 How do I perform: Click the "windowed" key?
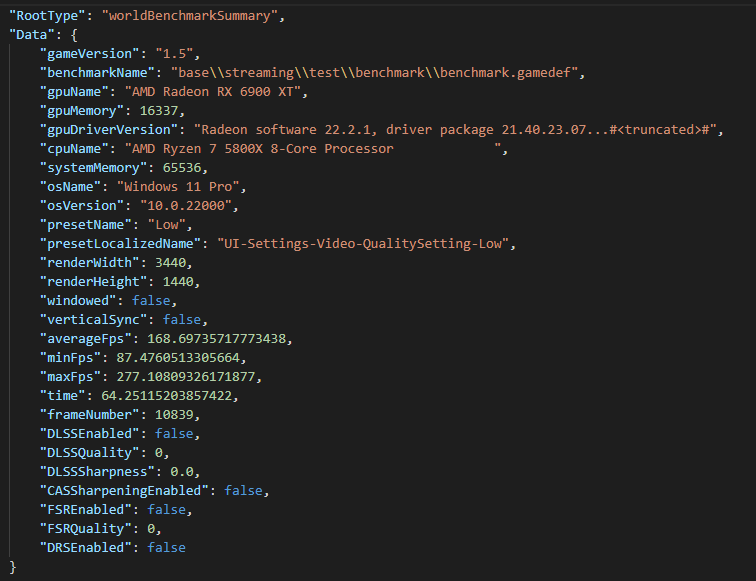tap(79, 300)
